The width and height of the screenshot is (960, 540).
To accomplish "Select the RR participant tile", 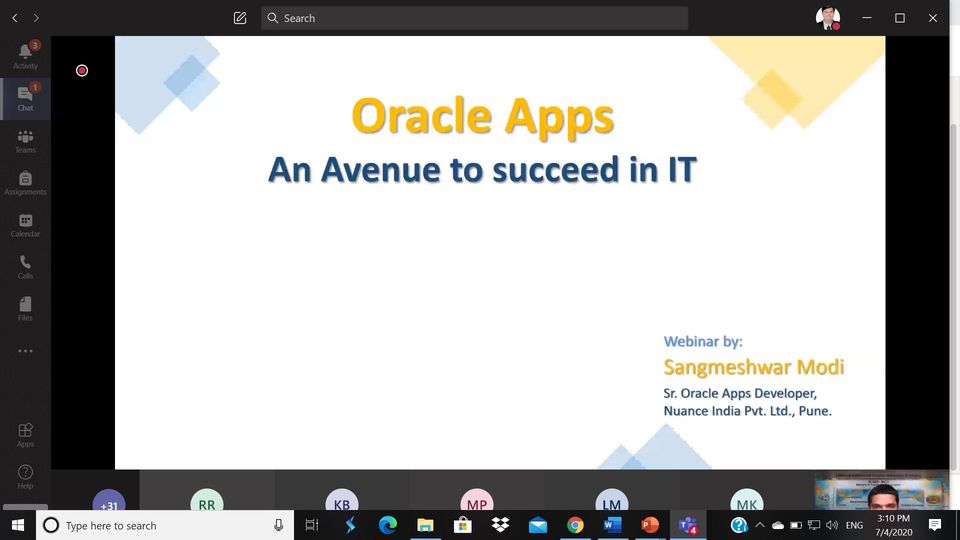I will pos(207,502).
